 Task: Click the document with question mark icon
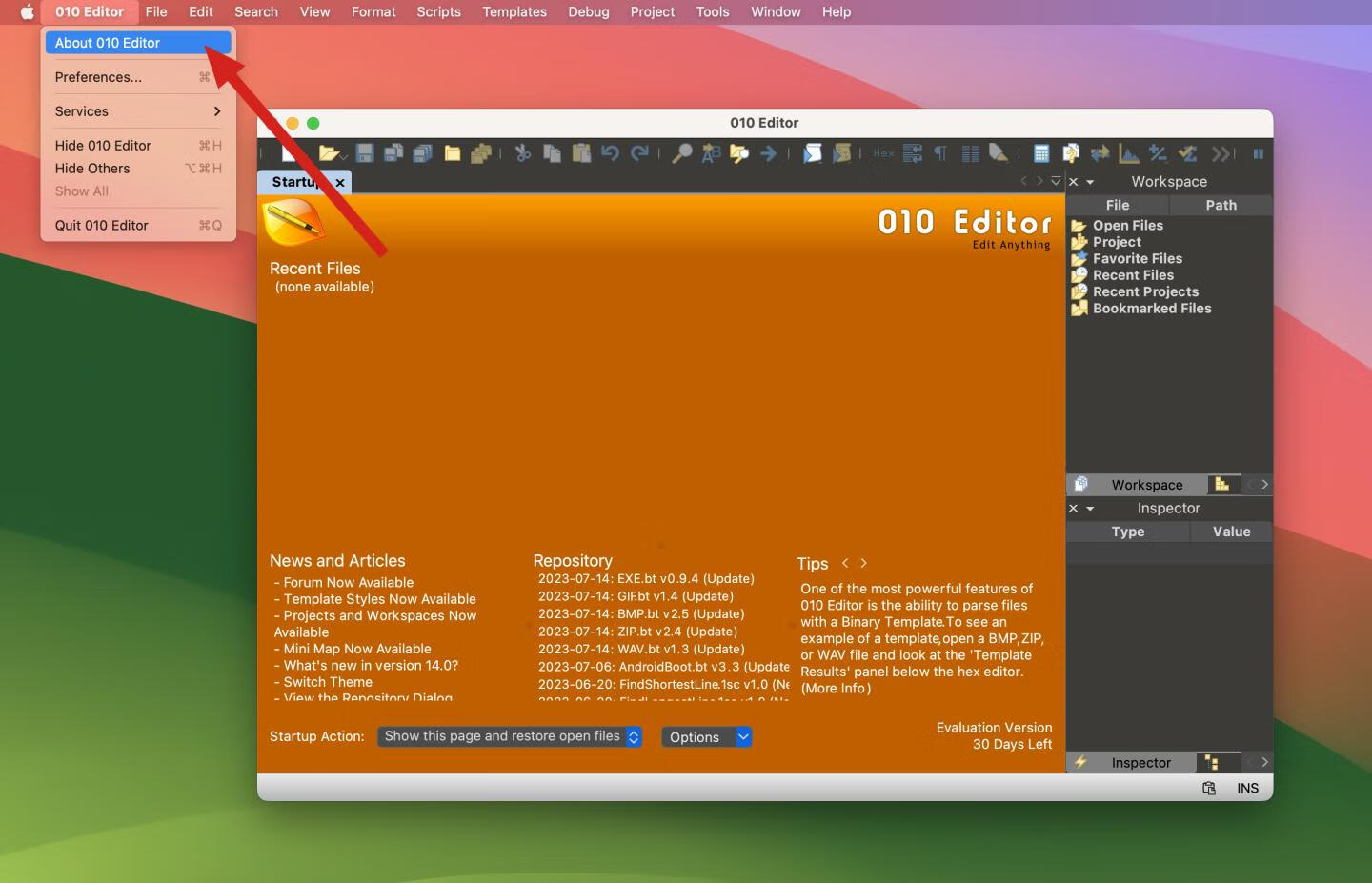[x=1070, y=153]
